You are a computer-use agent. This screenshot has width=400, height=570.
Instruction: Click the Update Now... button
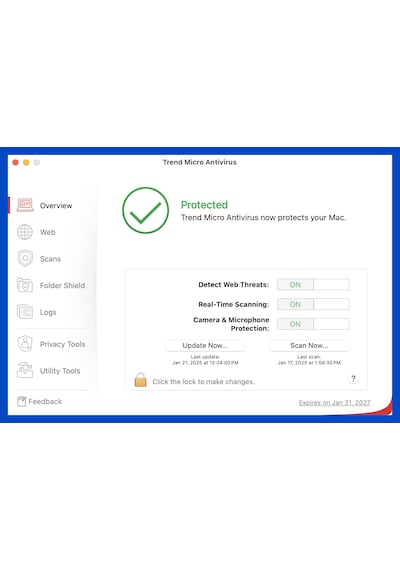pyautogui.click(x=205, y=345)
